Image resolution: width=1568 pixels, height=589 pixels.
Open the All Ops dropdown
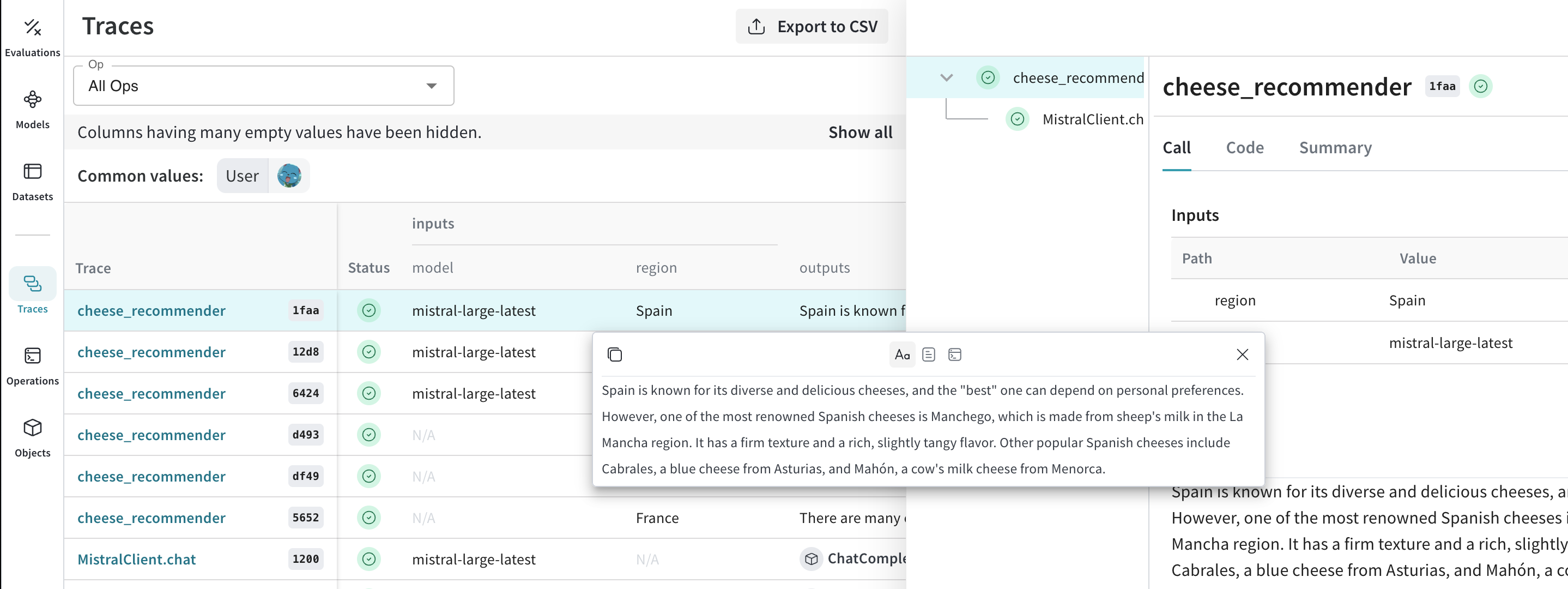click(x=263, y=86)
